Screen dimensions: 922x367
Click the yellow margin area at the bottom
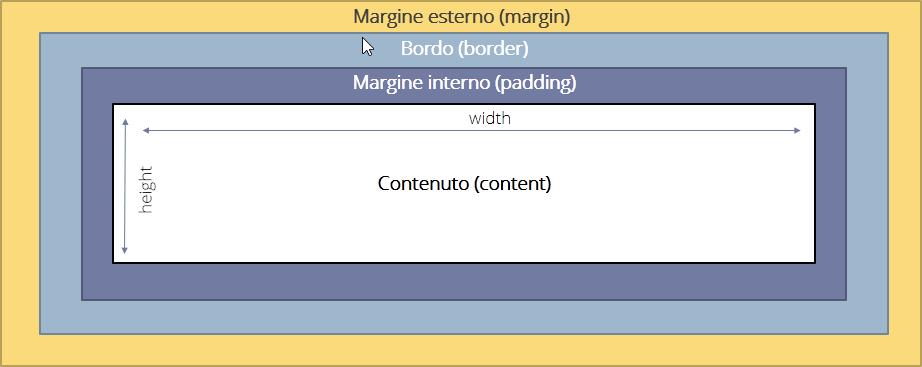coord(461,351)
